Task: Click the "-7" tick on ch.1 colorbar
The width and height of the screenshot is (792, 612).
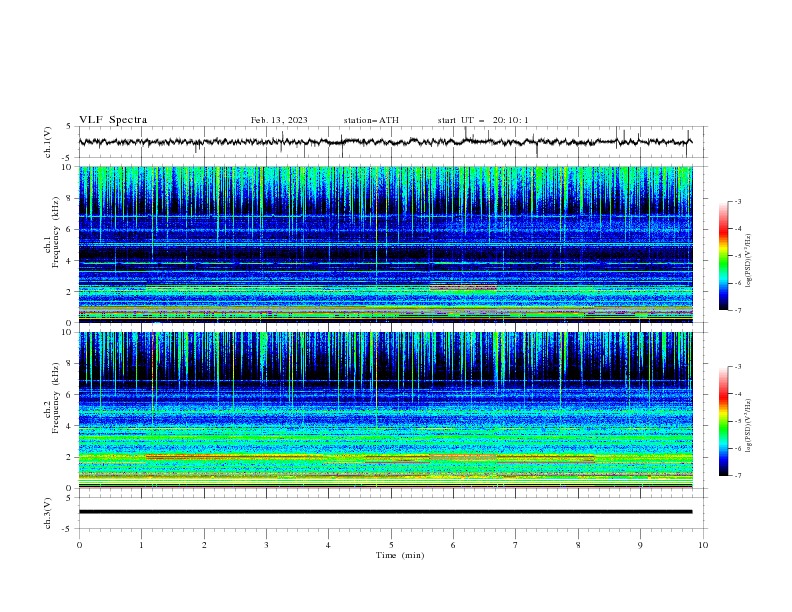Action: coord(737,310)
